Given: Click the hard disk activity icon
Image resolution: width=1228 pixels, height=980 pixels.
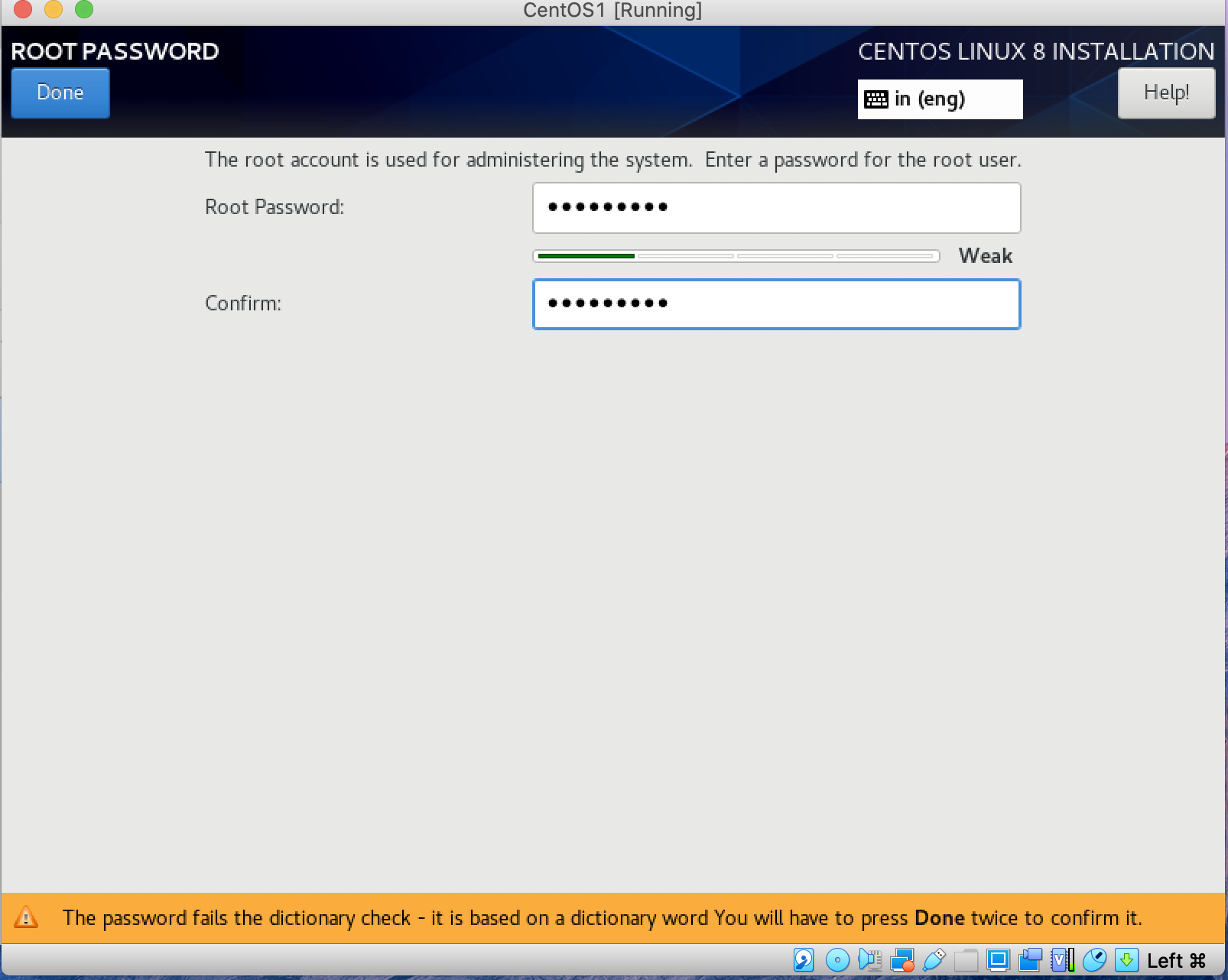Looking at the screenshot, I should pyautogui.click(x=804, y=960).
